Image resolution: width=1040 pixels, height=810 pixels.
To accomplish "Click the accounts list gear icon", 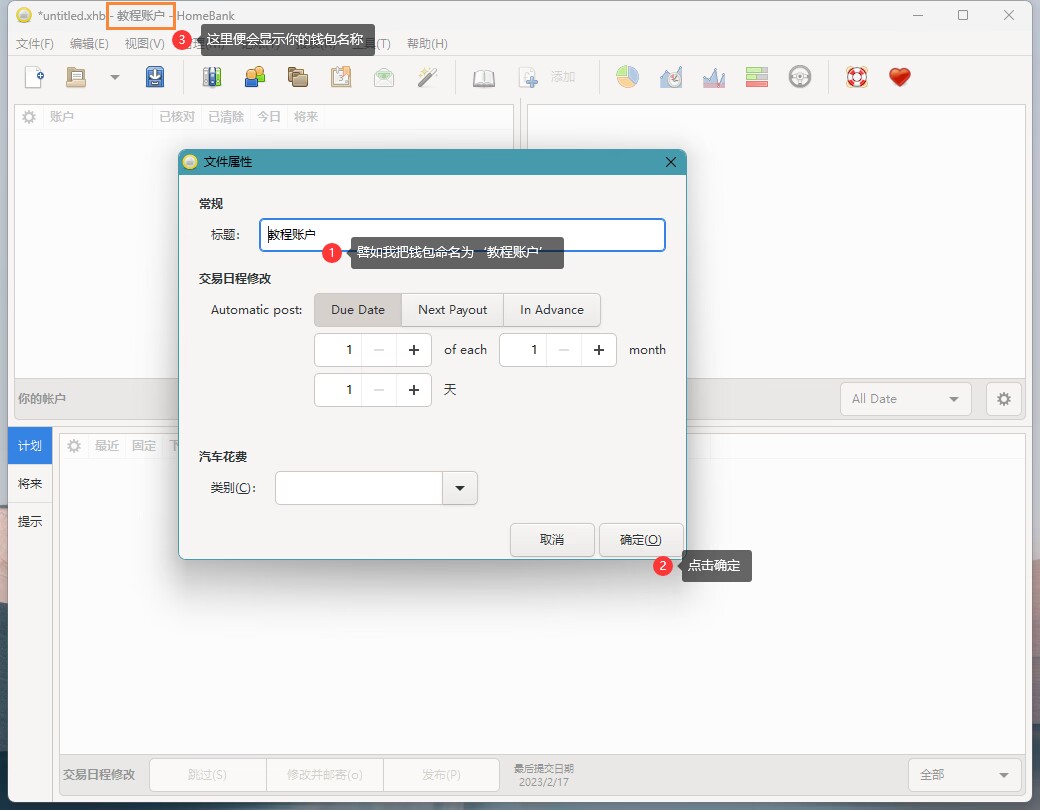I will 29,117.
